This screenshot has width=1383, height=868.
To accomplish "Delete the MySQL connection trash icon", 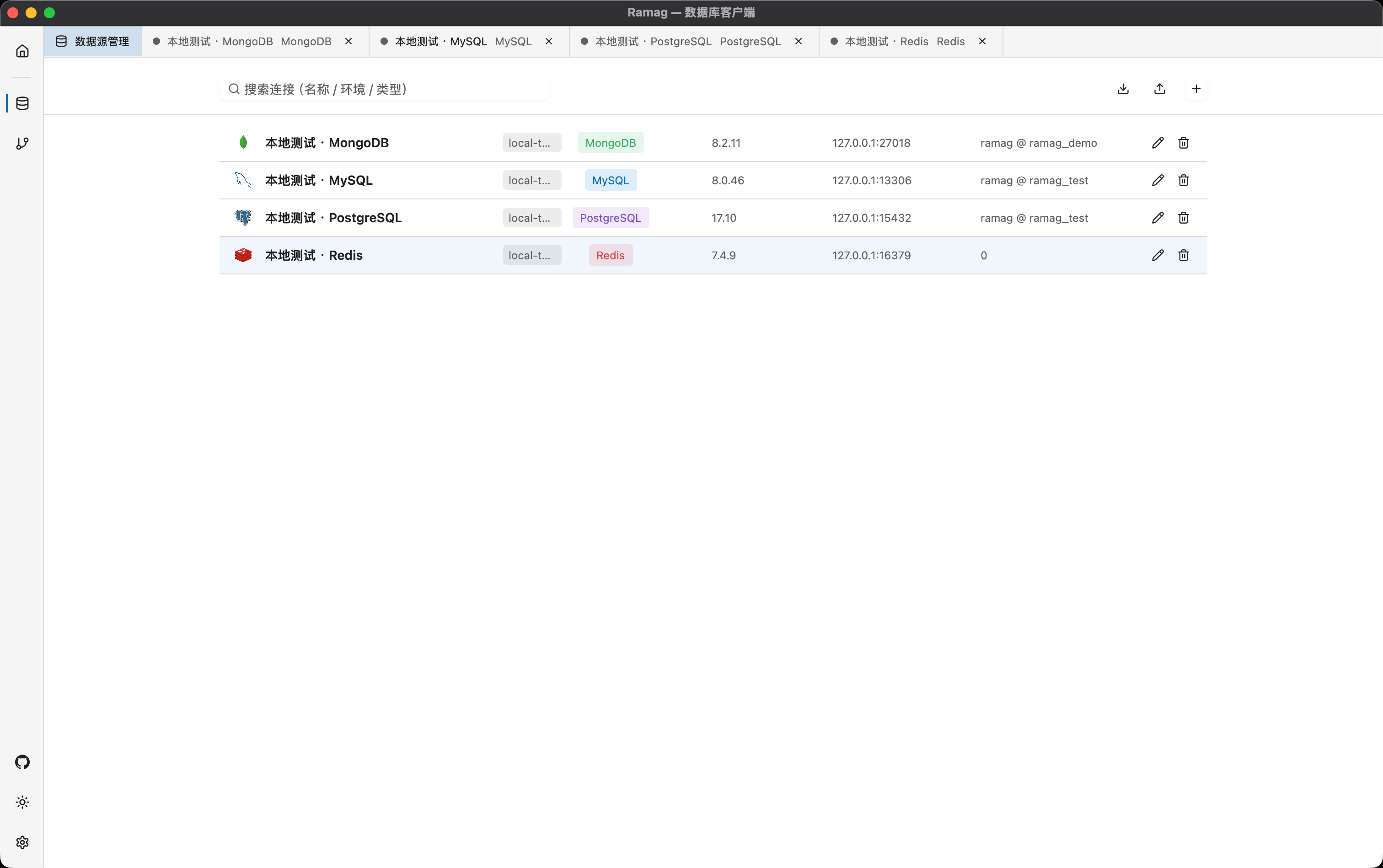I will coord(1183,180).
